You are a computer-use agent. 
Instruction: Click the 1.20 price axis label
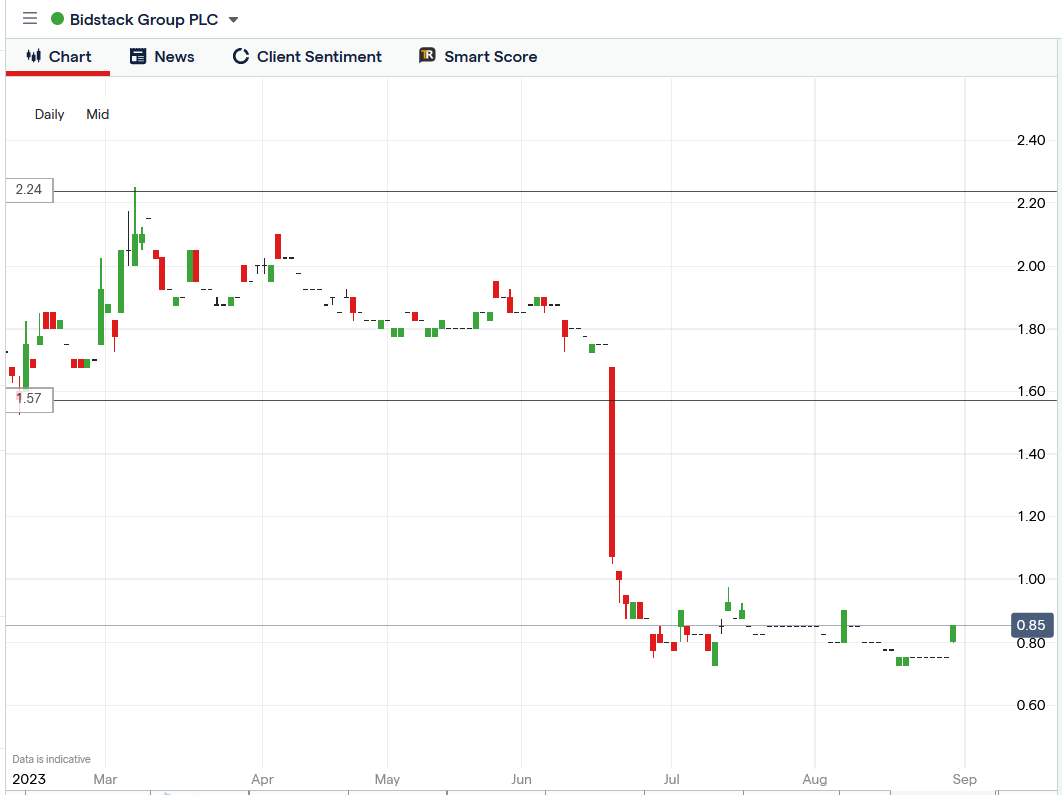click(1031, 516)
